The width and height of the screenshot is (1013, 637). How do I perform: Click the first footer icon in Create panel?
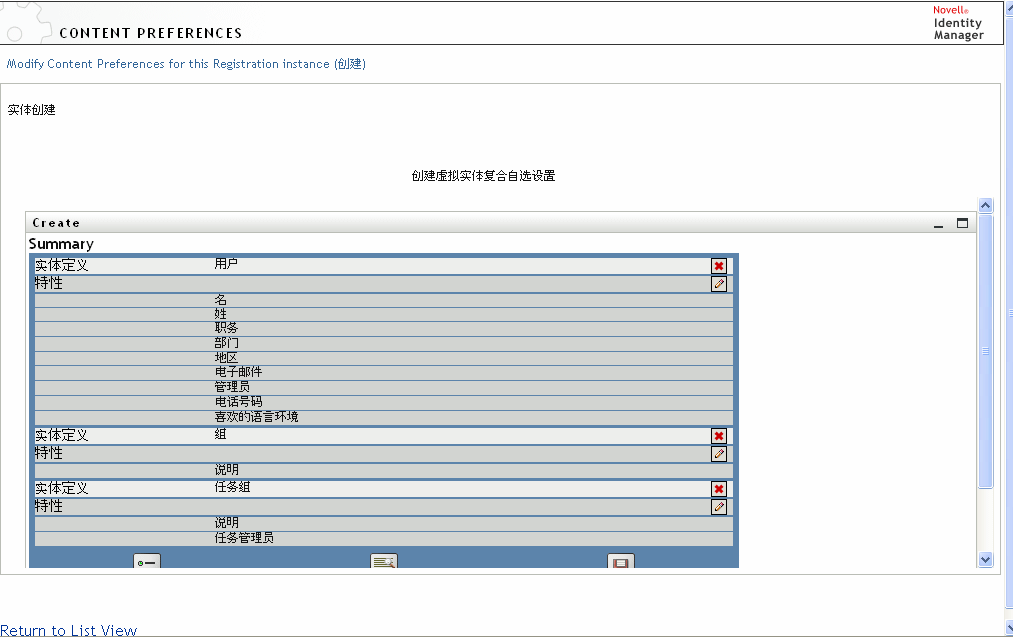[145, 561]
